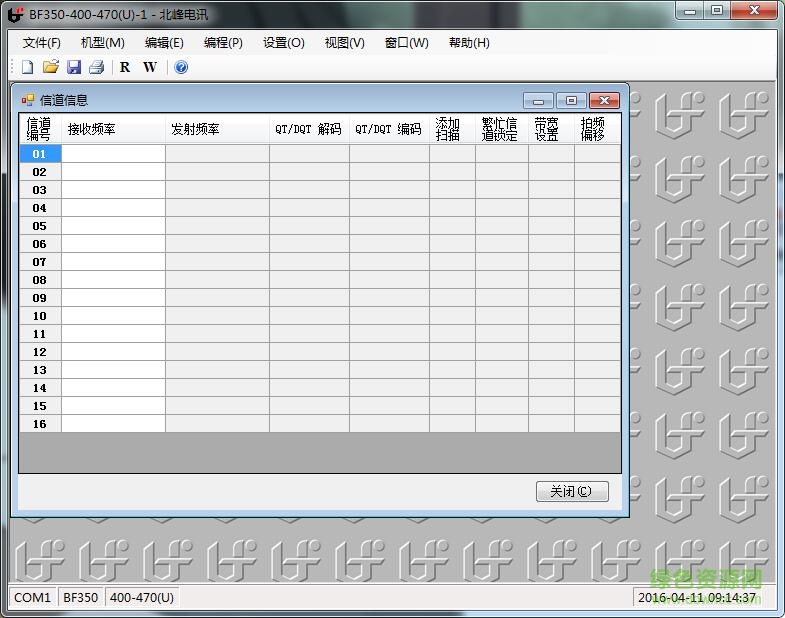The width and height of the screenshot is (785, 618).
Task: Open the 编辑(E) menu
Action: (x=164, y=43)
